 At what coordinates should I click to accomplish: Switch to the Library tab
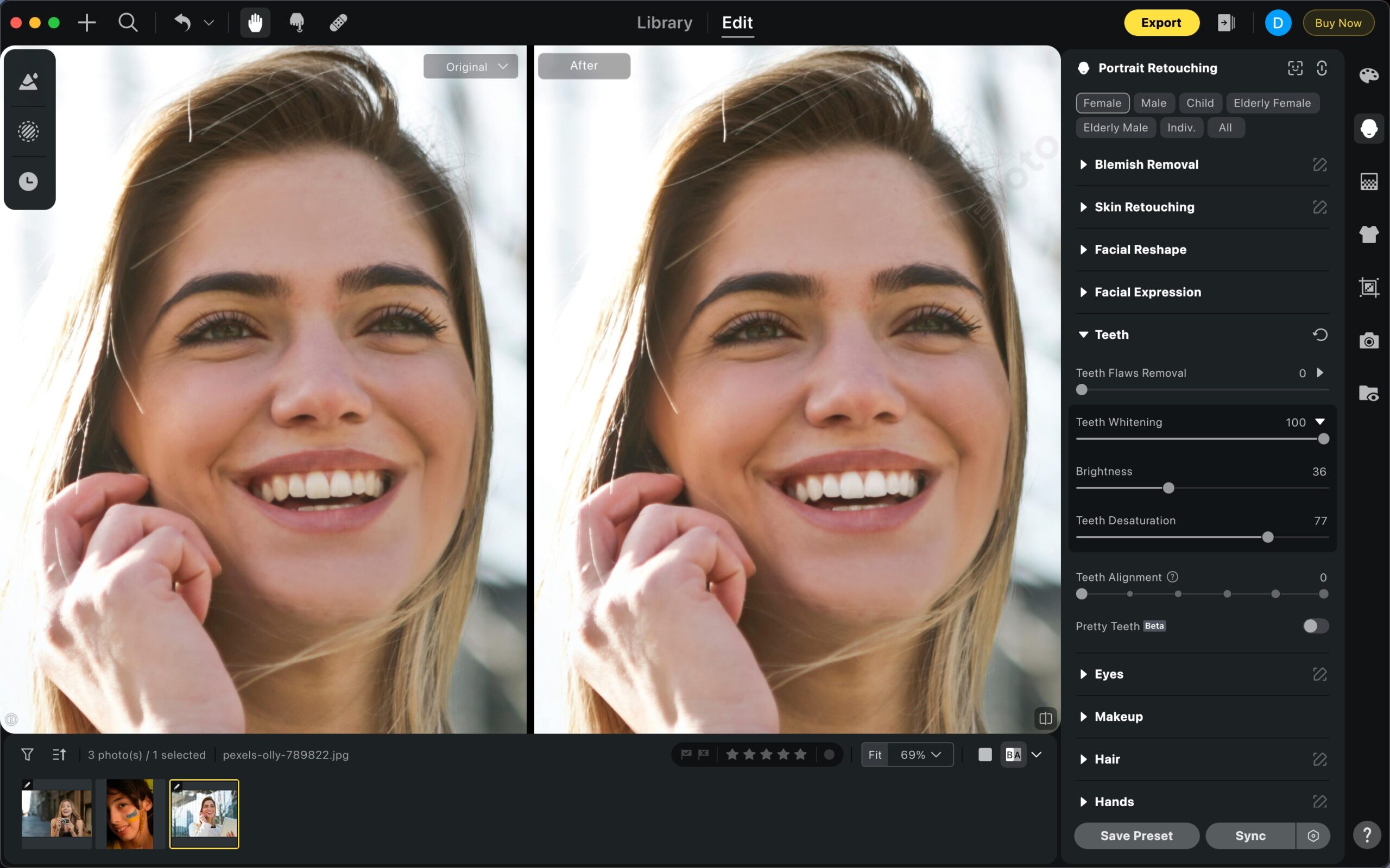(x=664, y=23)
